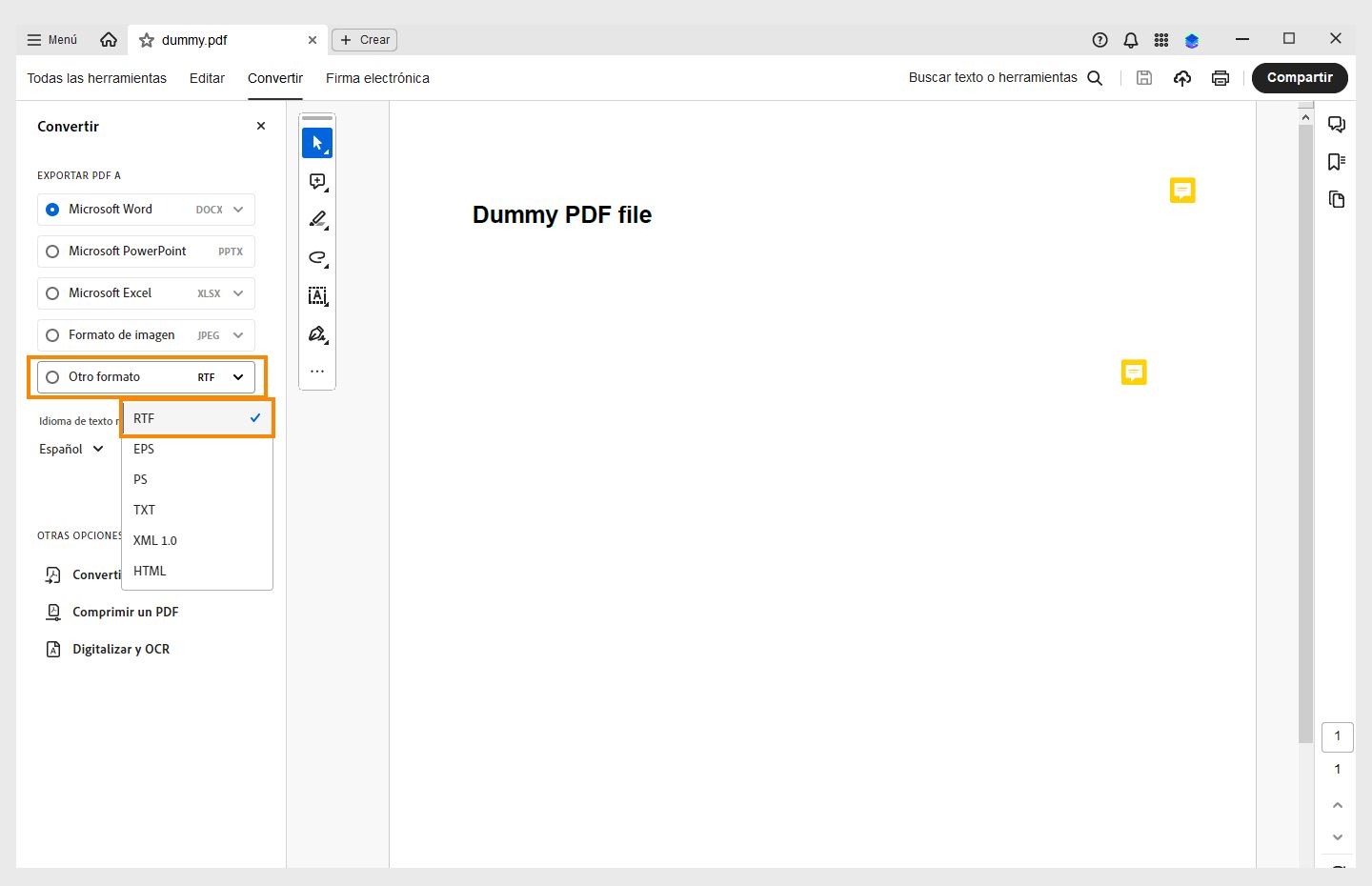Pick the highlighter tool
The image size is (1372, 886).
point(317,219)
